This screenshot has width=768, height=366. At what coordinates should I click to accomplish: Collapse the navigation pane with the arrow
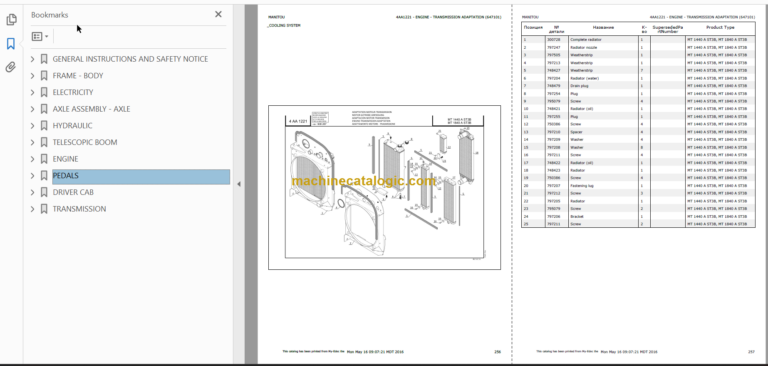[239, 184]
